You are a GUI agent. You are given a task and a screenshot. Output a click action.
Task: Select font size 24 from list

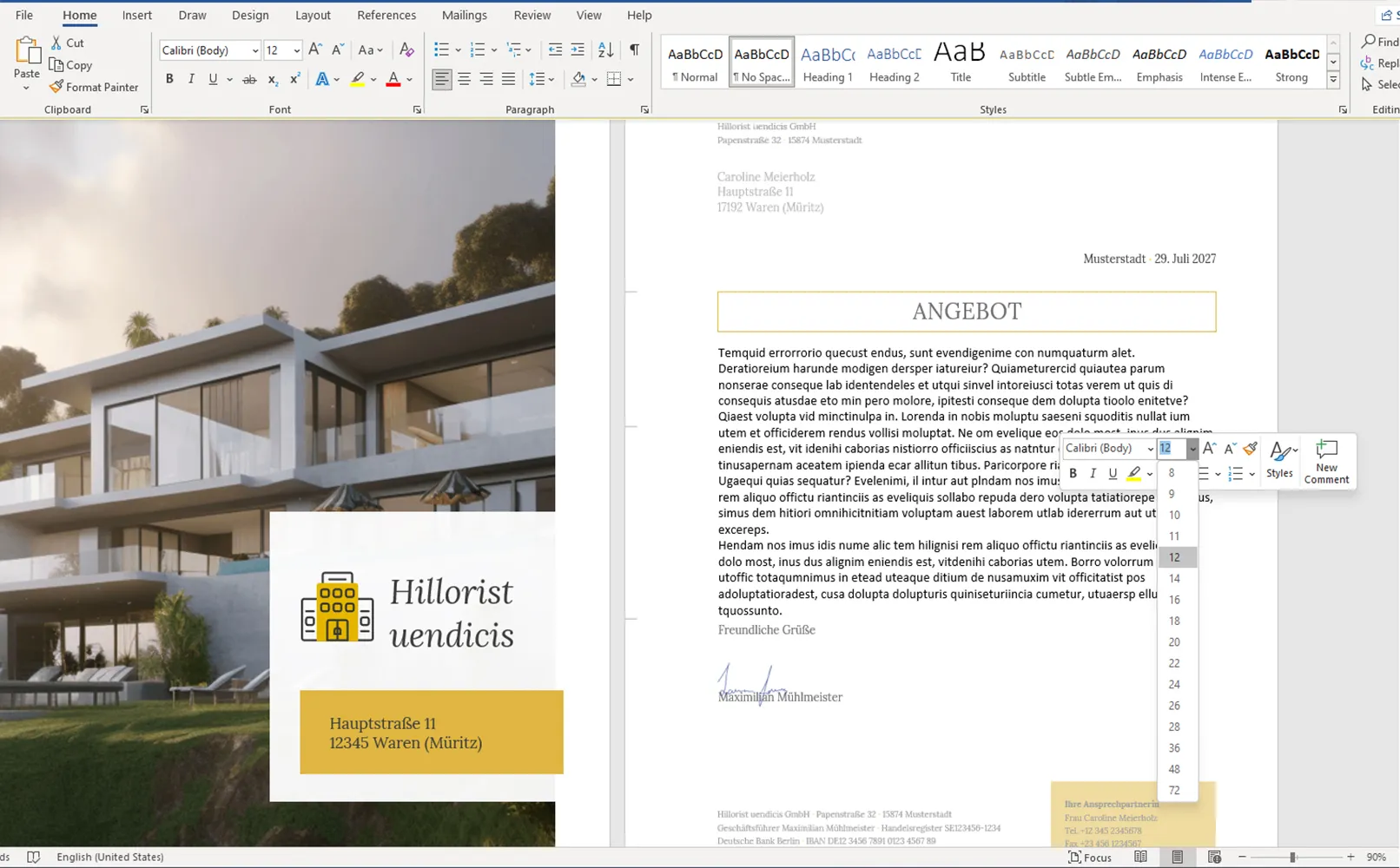1178,684
